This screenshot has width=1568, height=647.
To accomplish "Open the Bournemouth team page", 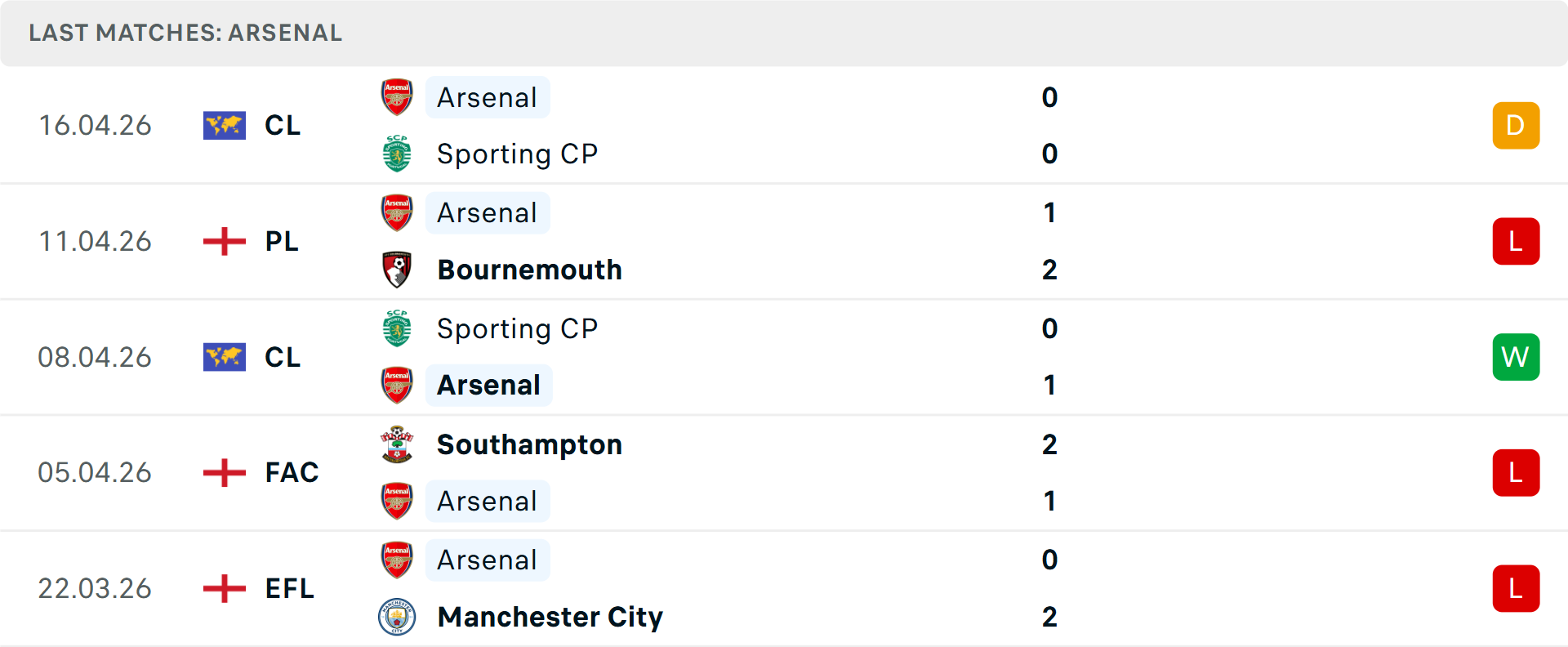I will pyautogui.click(x=529, y=270).
